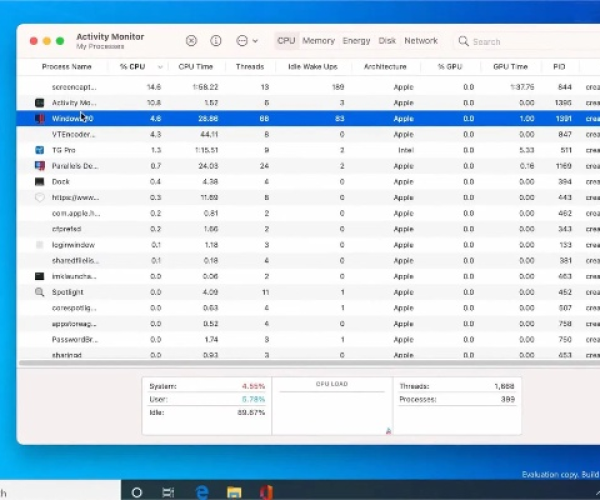Select the TG Pro process icon
This screenshot has width=600, height=500.
coord(40,150)
